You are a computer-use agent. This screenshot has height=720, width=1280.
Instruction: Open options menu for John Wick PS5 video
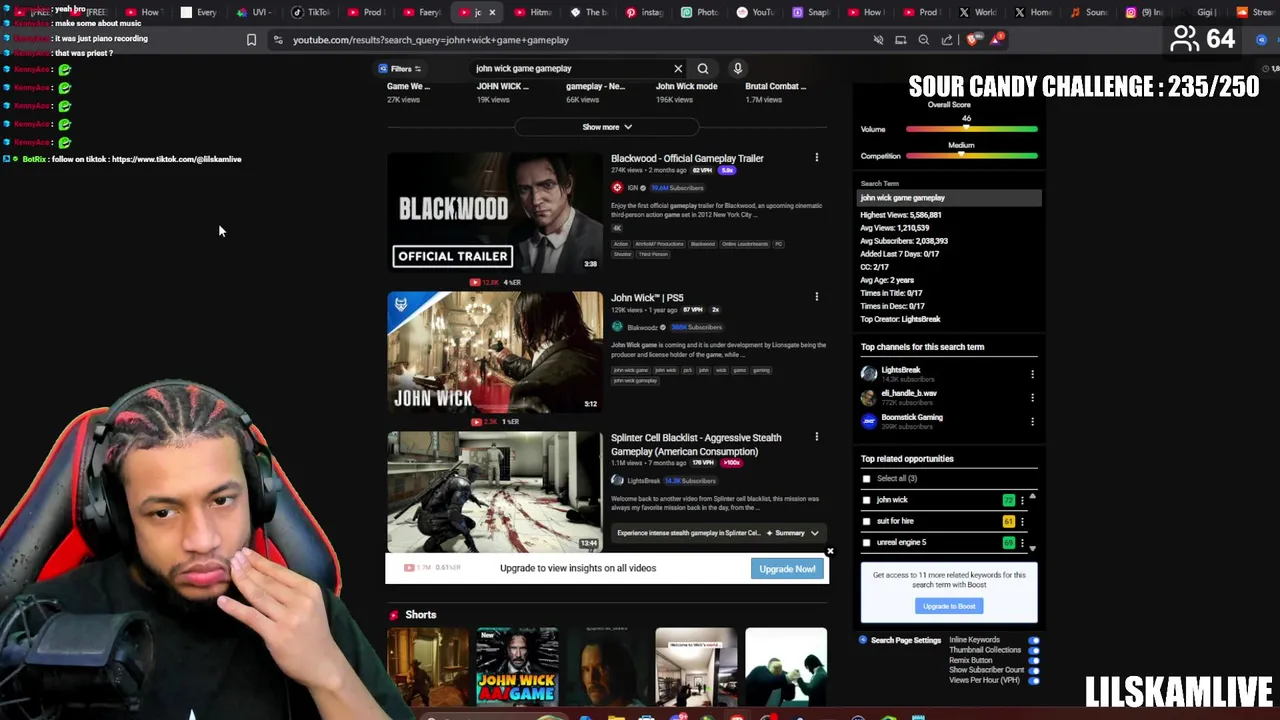(x=816, y=297)
